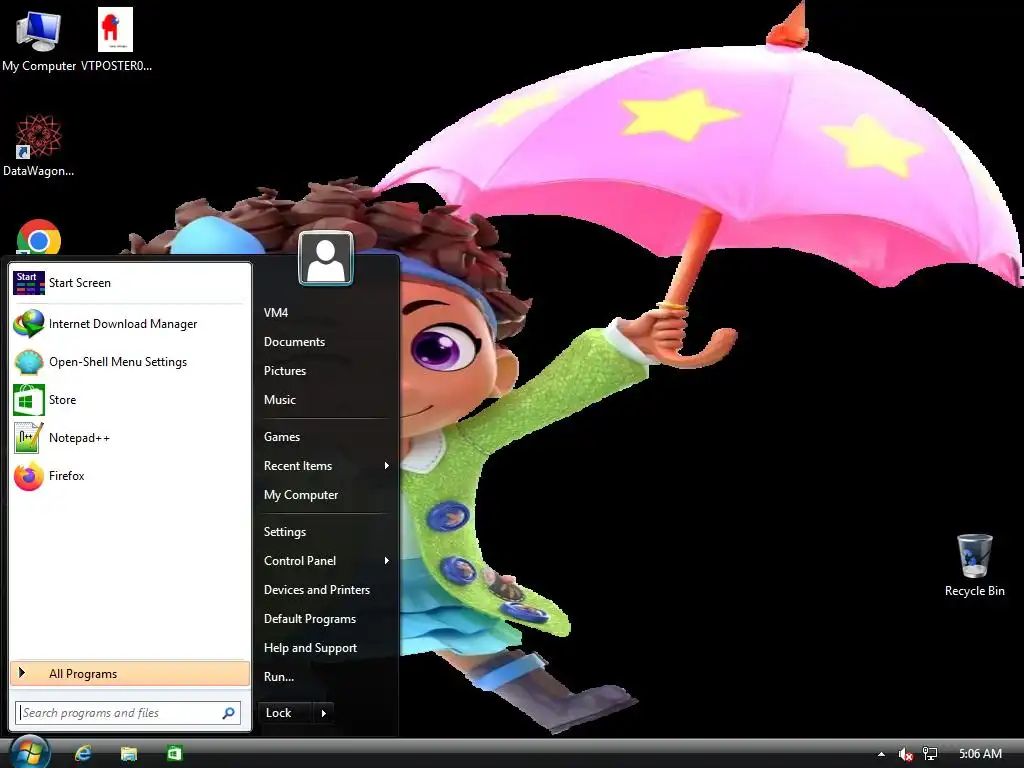Click the Start Screen label
Image resolution: width=1024 pixels, height=768 pixels.
click(80, 283)
